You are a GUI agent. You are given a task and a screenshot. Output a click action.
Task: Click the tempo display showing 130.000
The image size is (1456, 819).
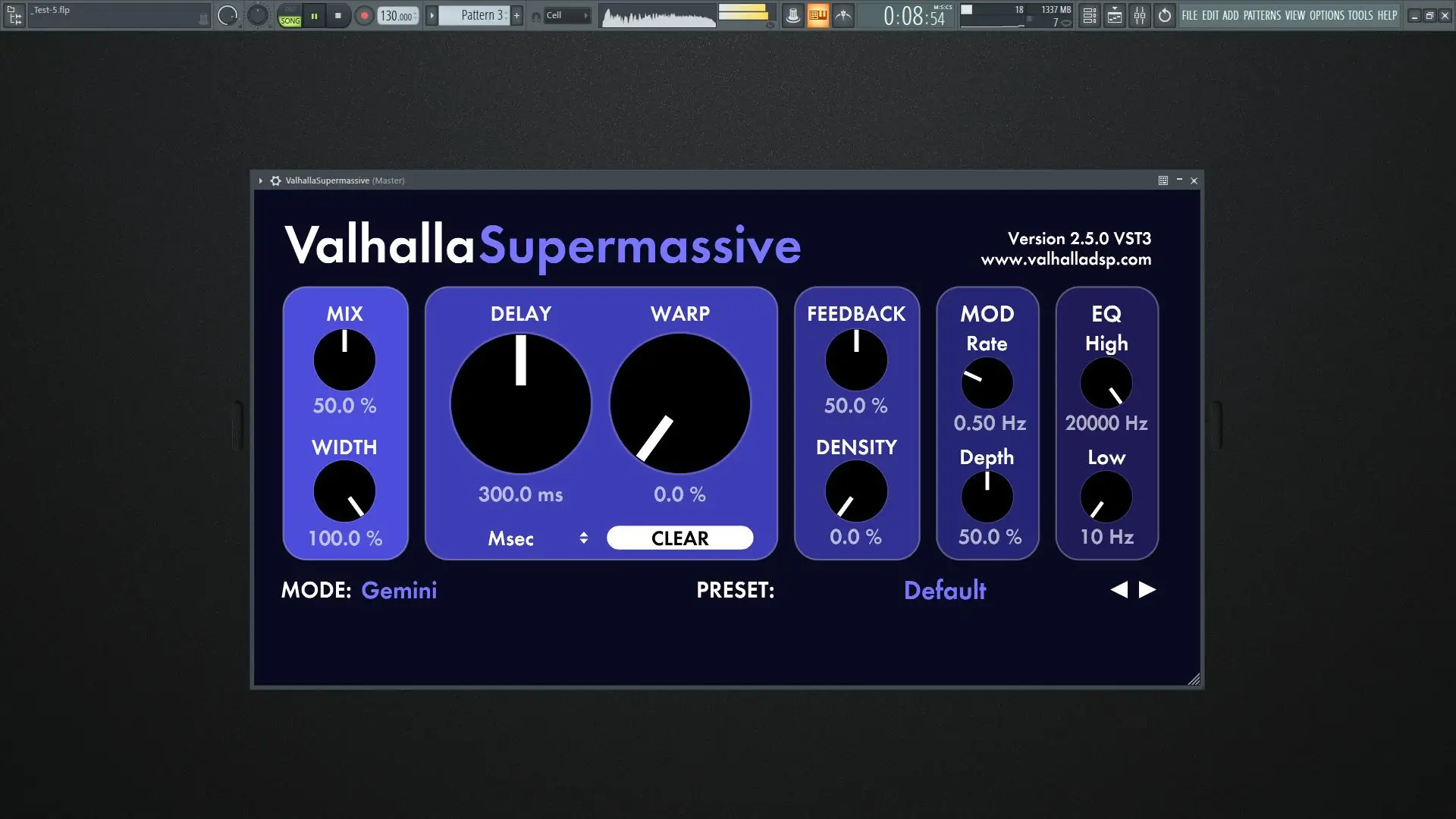(395, 14)
